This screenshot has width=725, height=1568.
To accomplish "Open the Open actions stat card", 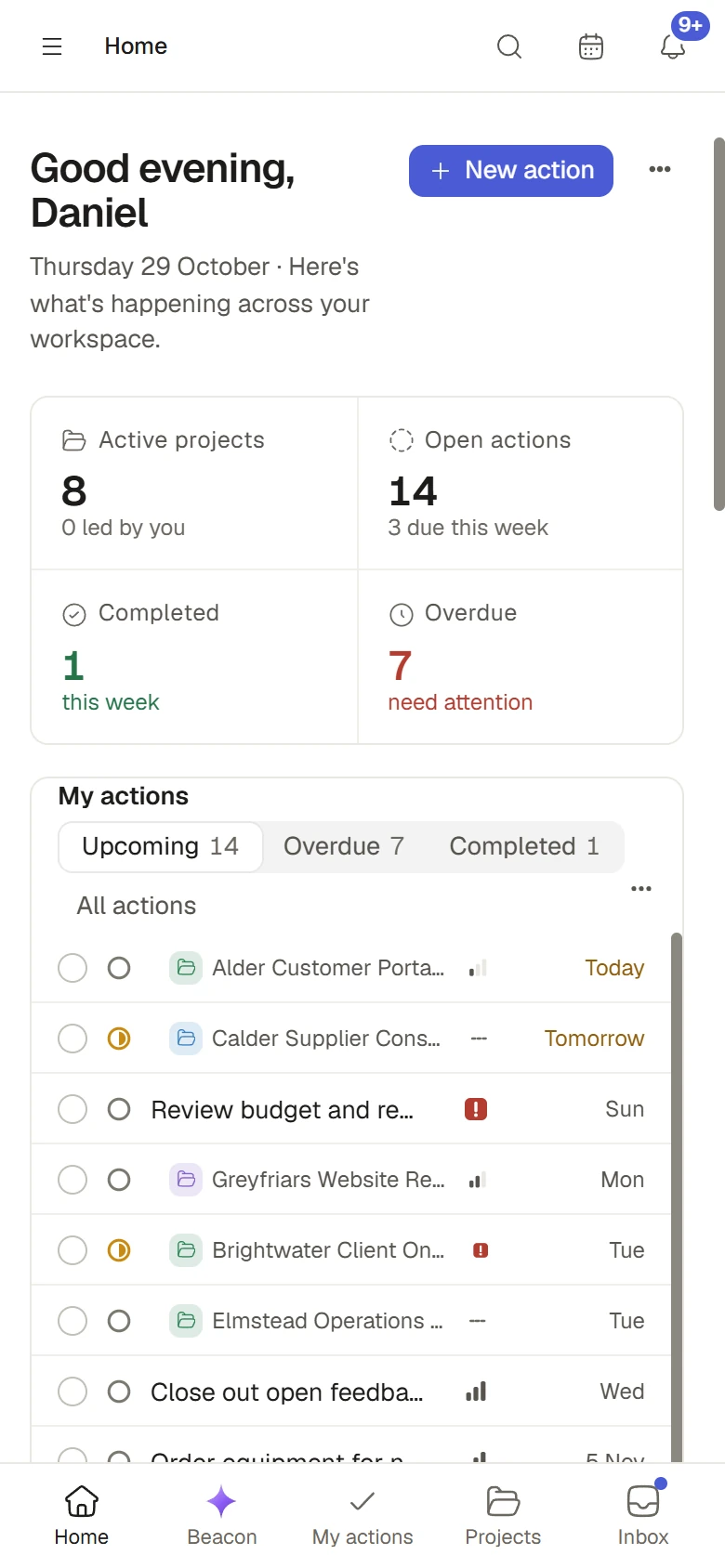I will click(521, 483).
